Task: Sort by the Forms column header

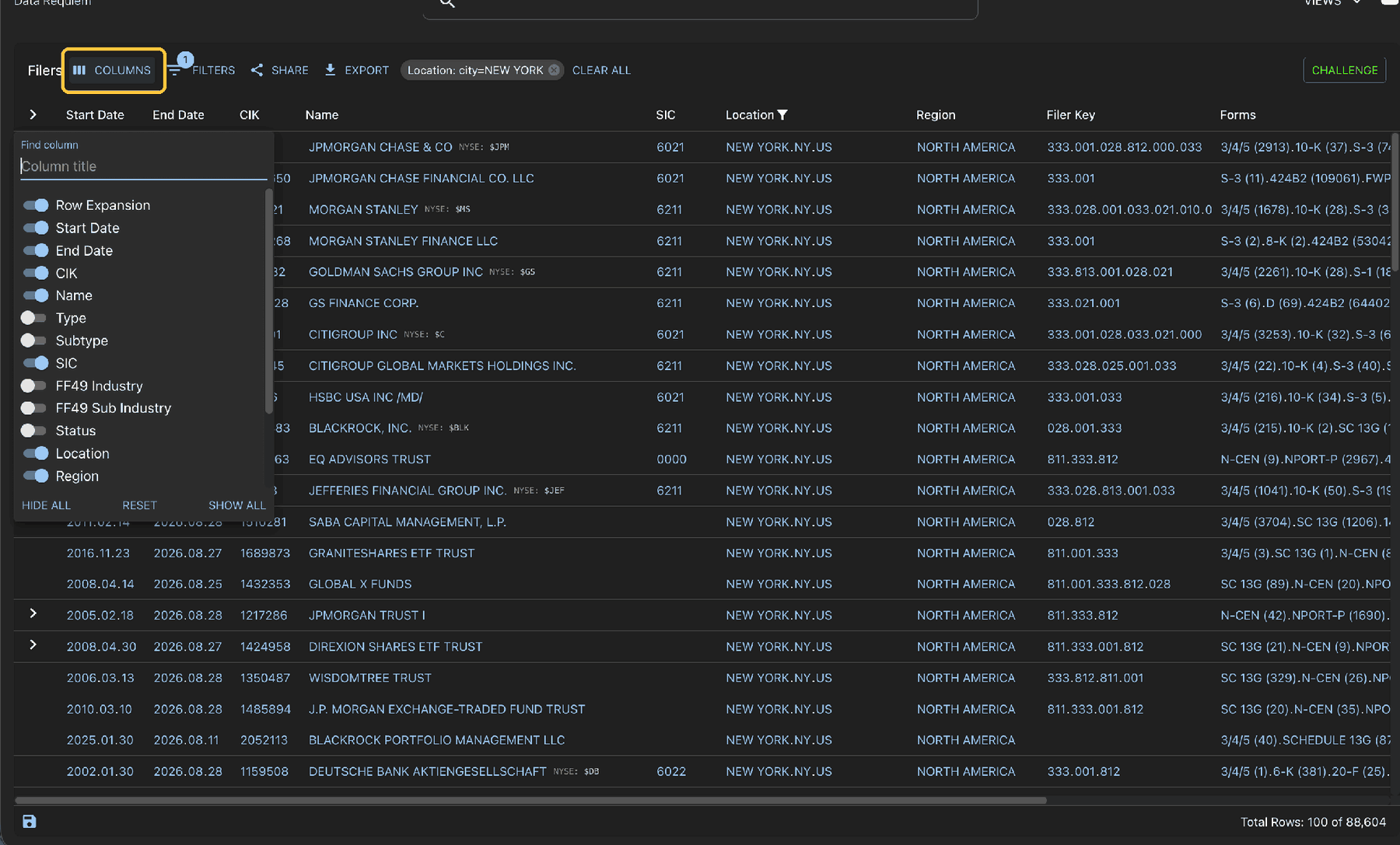Action: pos(1237,115)
